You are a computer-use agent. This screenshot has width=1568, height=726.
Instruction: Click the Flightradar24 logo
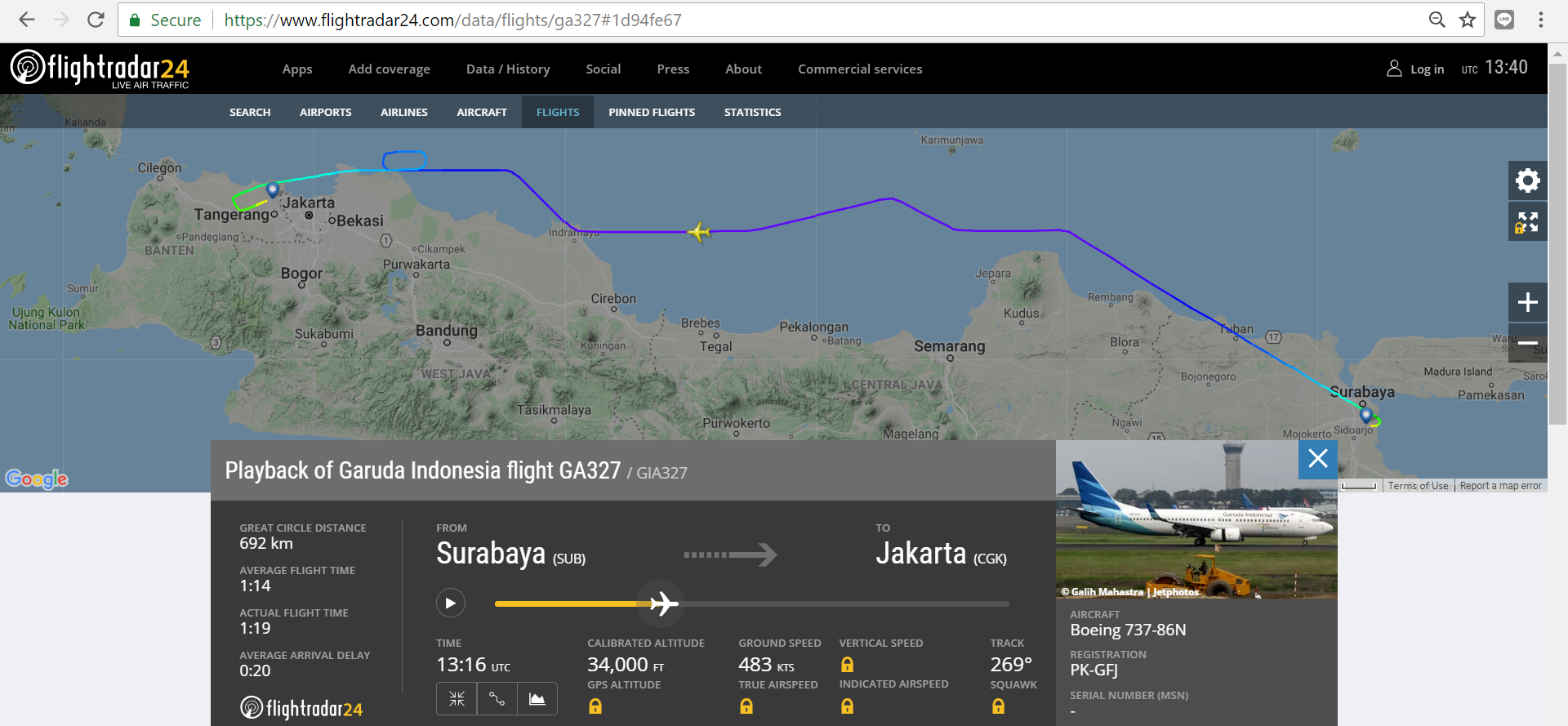(x=100, y=69)
